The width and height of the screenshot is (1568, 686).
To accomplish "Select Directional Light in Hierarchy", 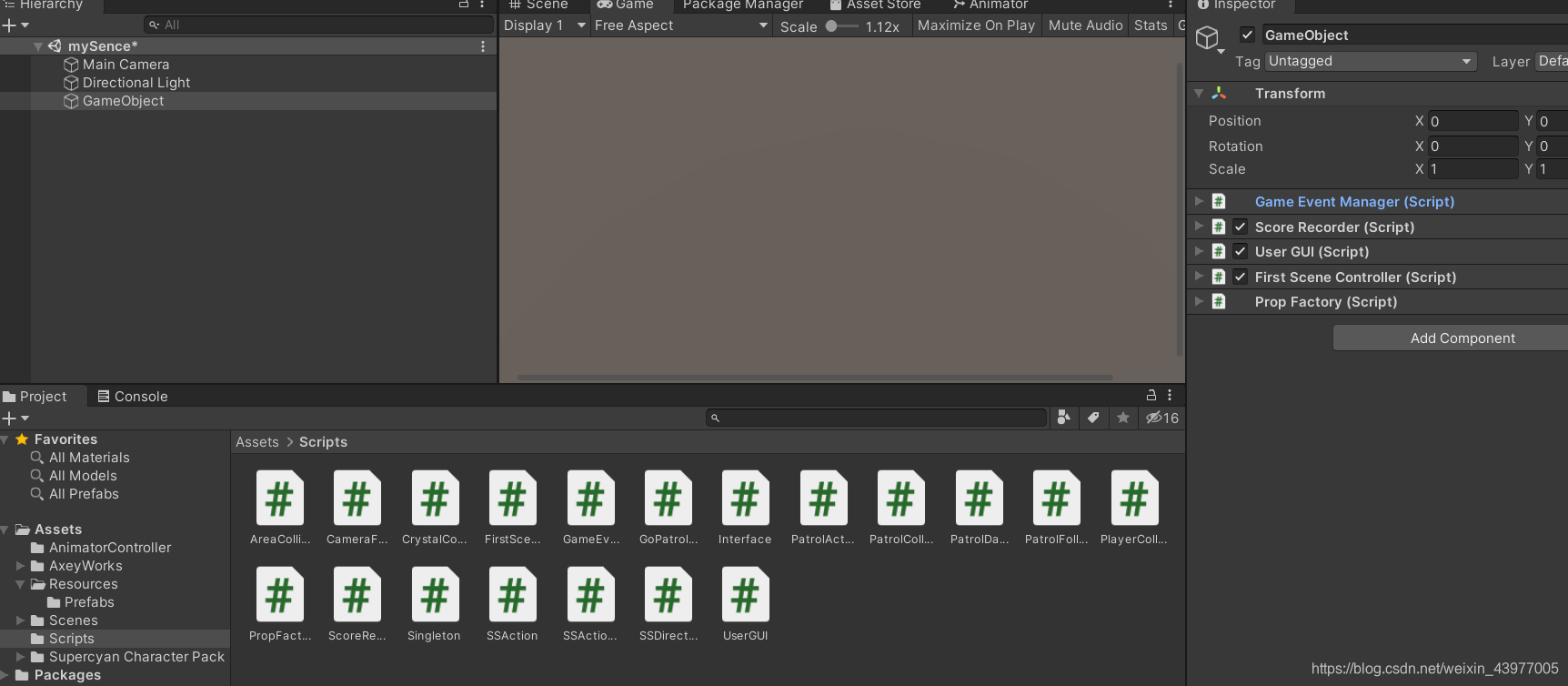I will (x=136, y=83).
